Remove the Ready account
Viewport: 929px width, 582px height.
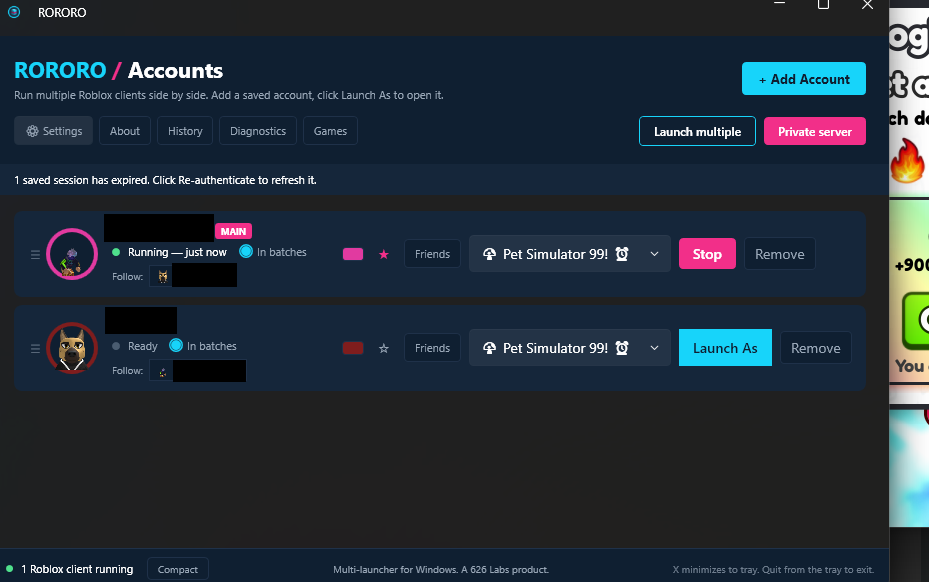[816, 348]
